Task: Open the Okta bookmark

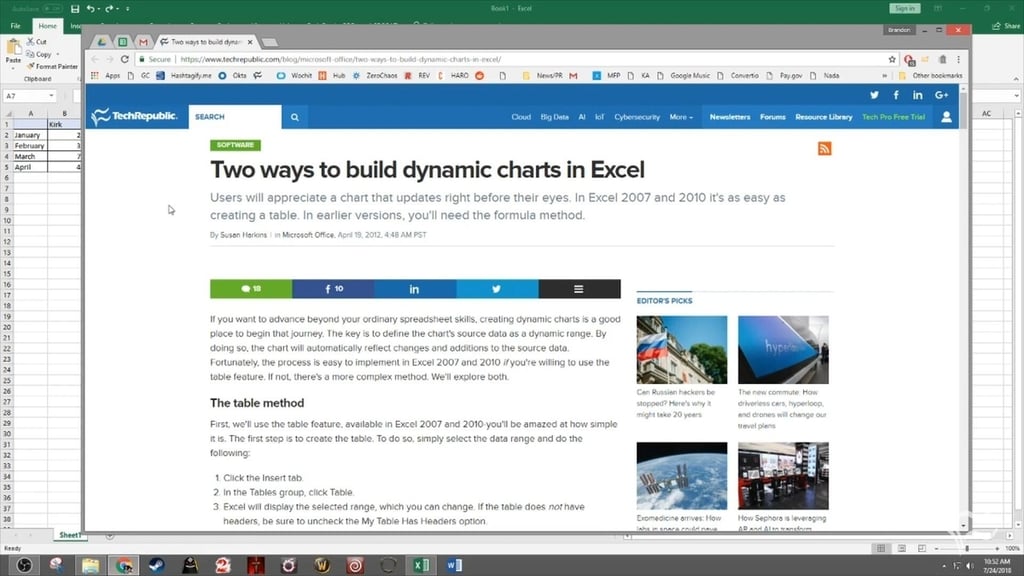Action: click(232, 76)
